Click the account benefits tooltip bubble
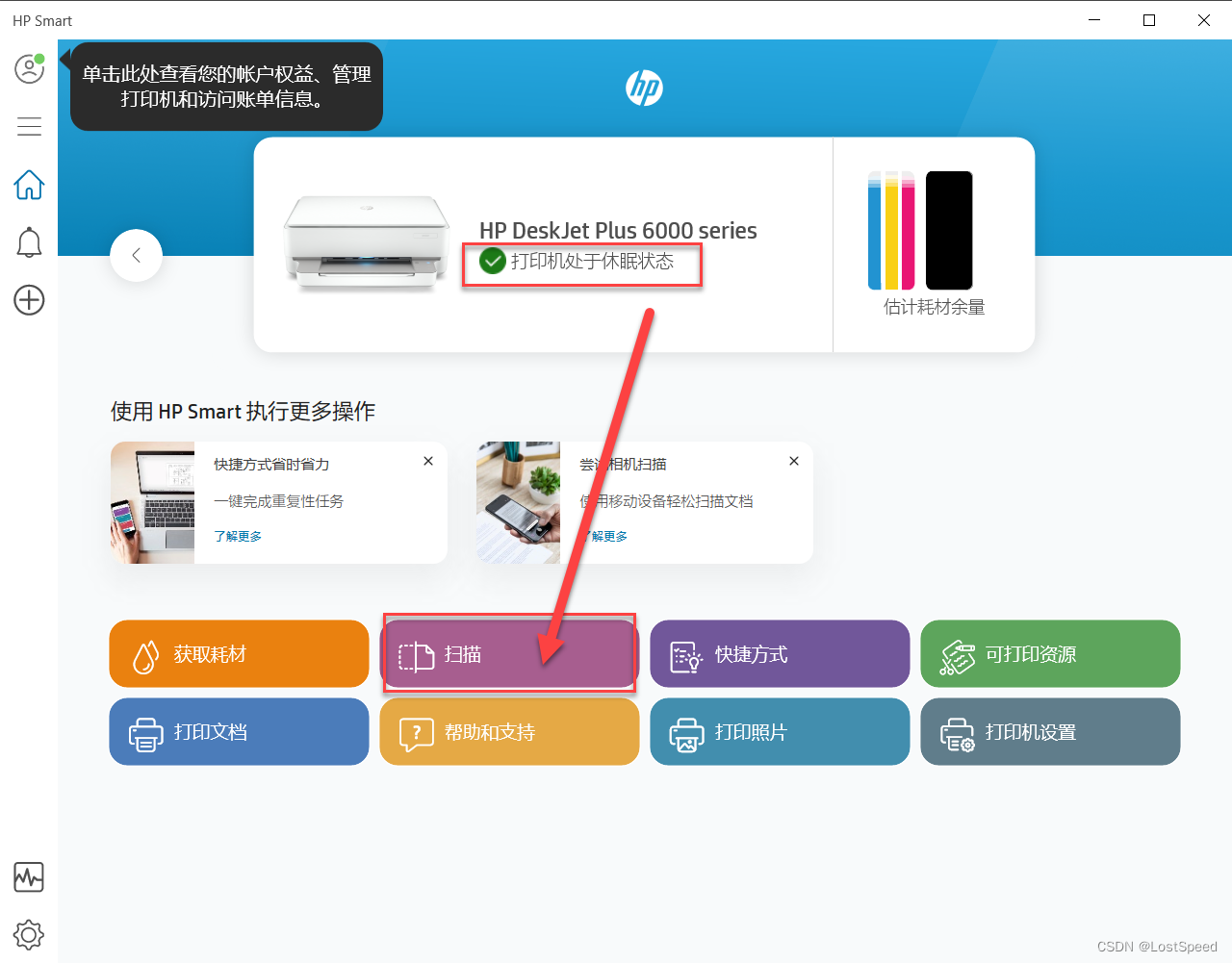The height and width of the screenshot is (963, 1232). (x=226, y=87)
